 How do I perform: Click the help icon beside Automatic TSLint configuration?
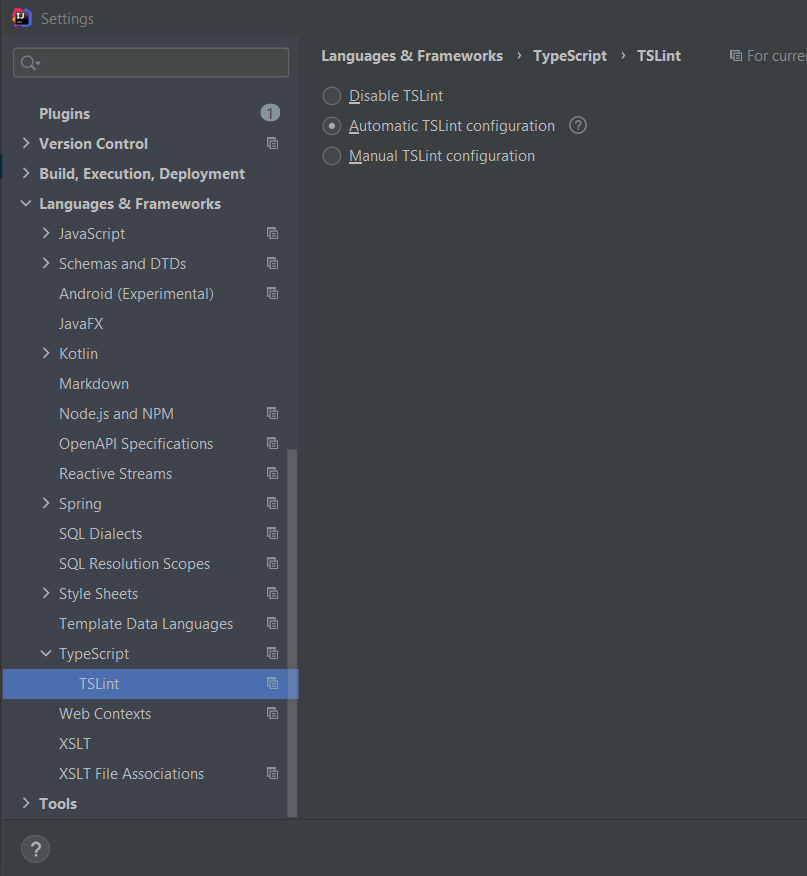(578, 126)
